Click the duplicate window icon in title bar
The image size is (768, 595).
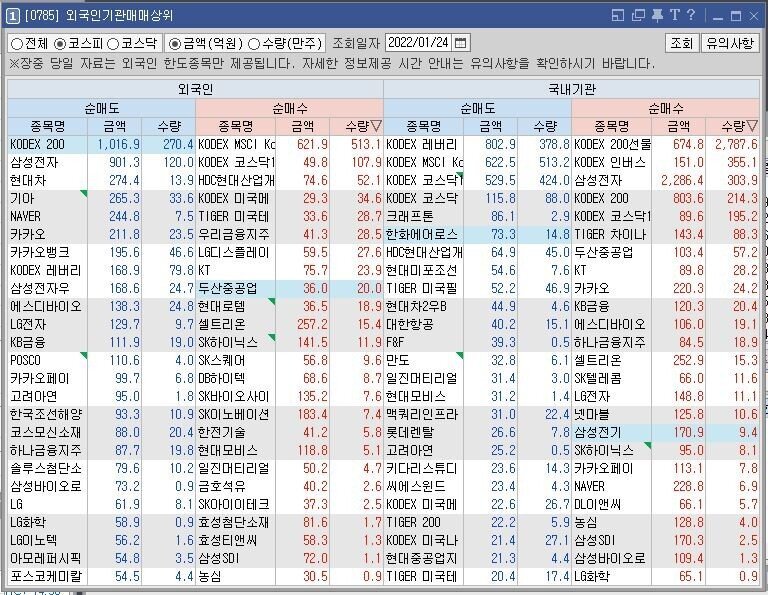click(x=638, y=16)
